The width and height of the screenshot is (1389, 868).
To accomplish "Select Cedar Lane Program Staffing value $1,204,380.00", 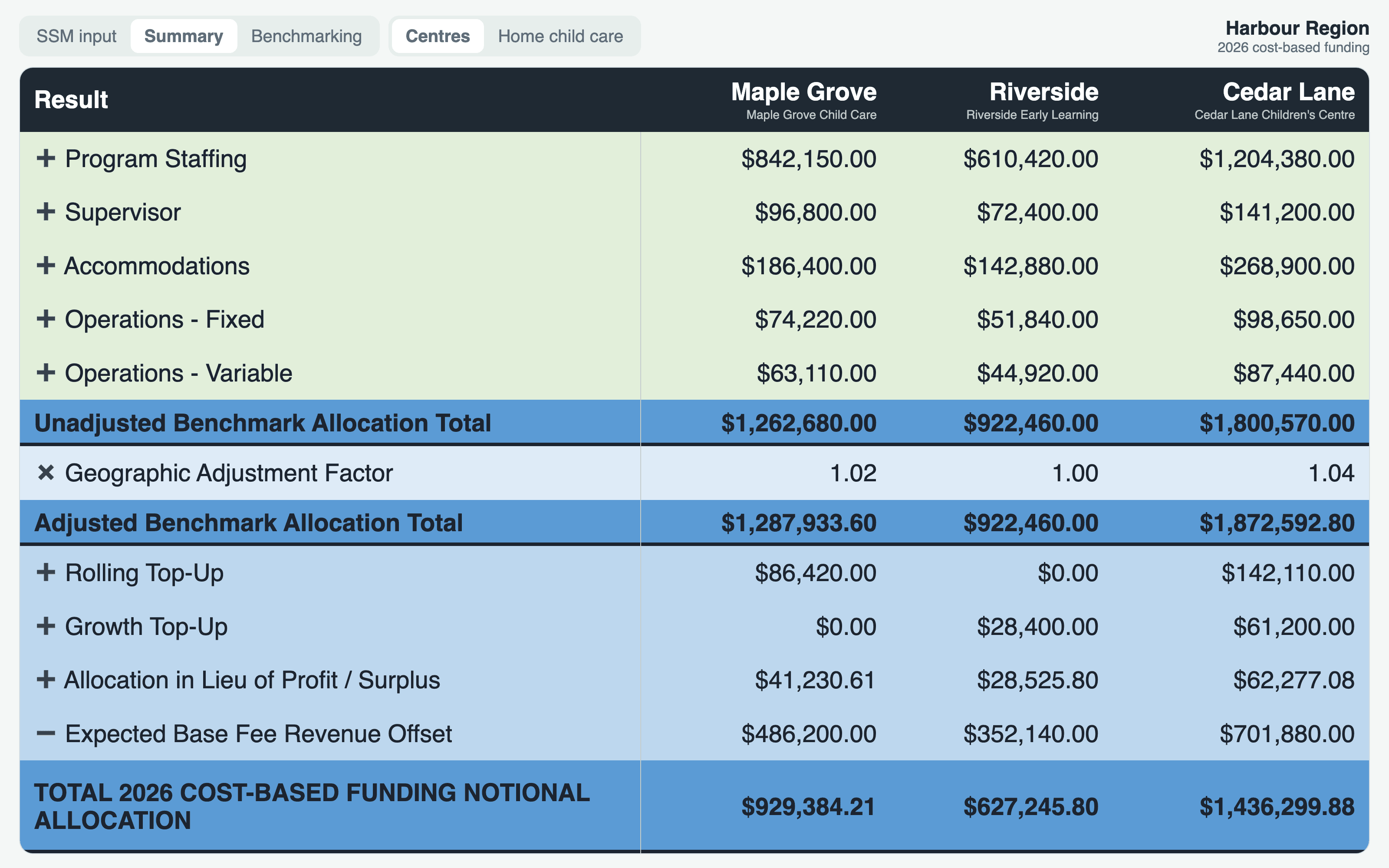I will click(x=1277, y=159).
